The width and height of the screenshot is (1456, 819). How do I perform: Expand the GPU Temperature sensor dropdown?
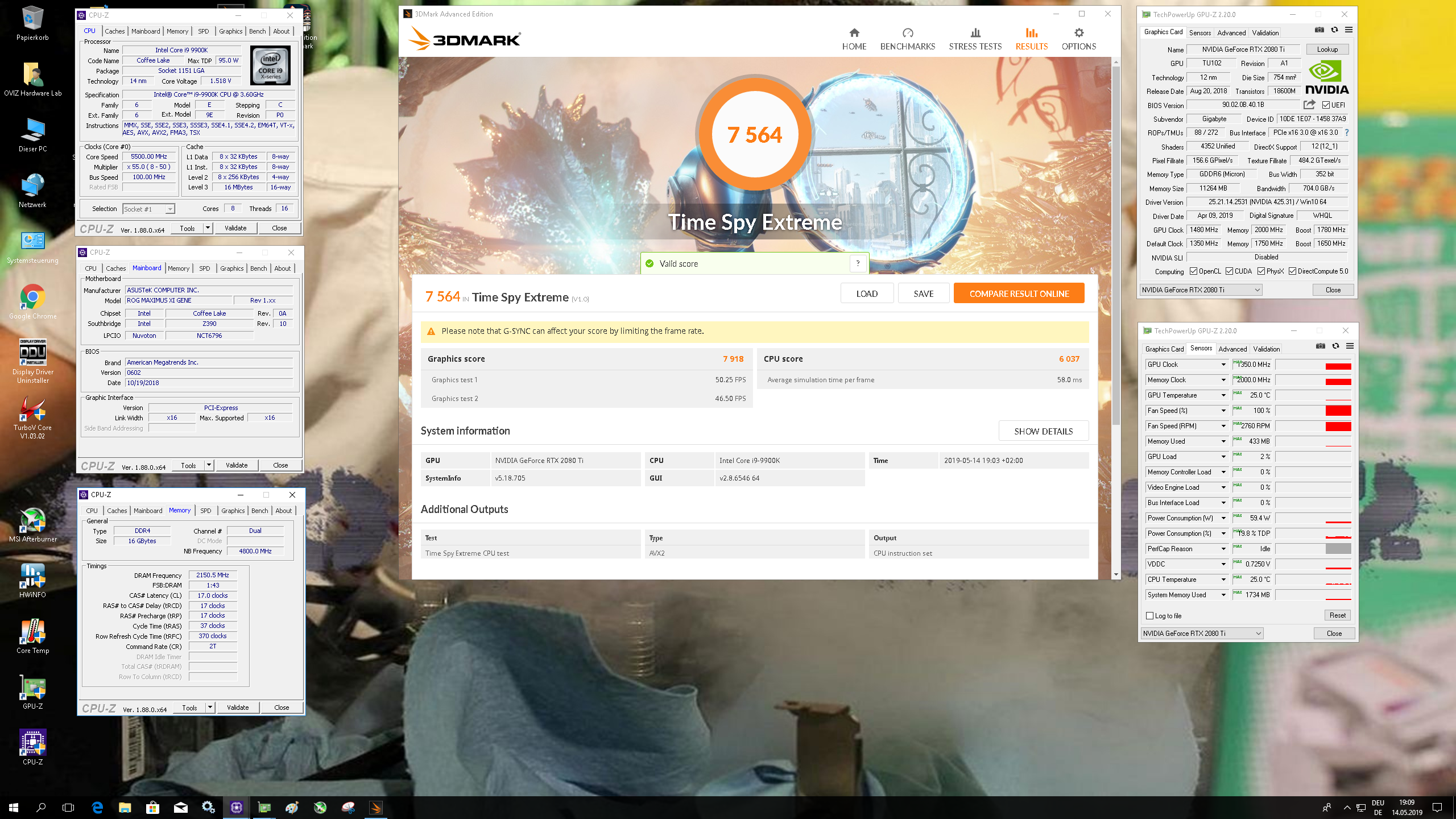[x=1223, y=395]
